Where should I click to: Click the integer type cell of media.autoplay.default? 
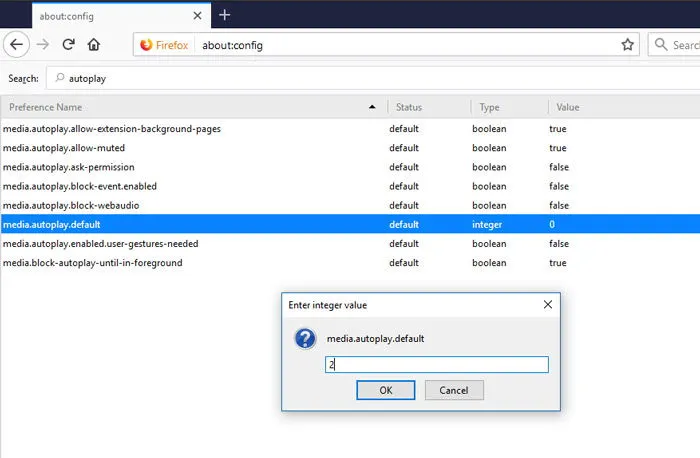coord(487,225)
